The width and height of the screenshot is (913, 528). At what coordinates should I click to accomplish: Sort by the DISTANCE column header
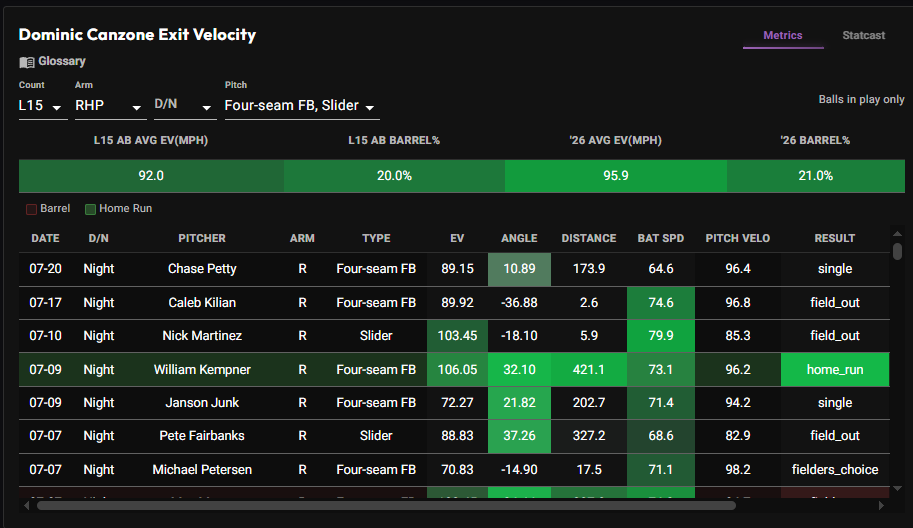[x=589, y=238]
